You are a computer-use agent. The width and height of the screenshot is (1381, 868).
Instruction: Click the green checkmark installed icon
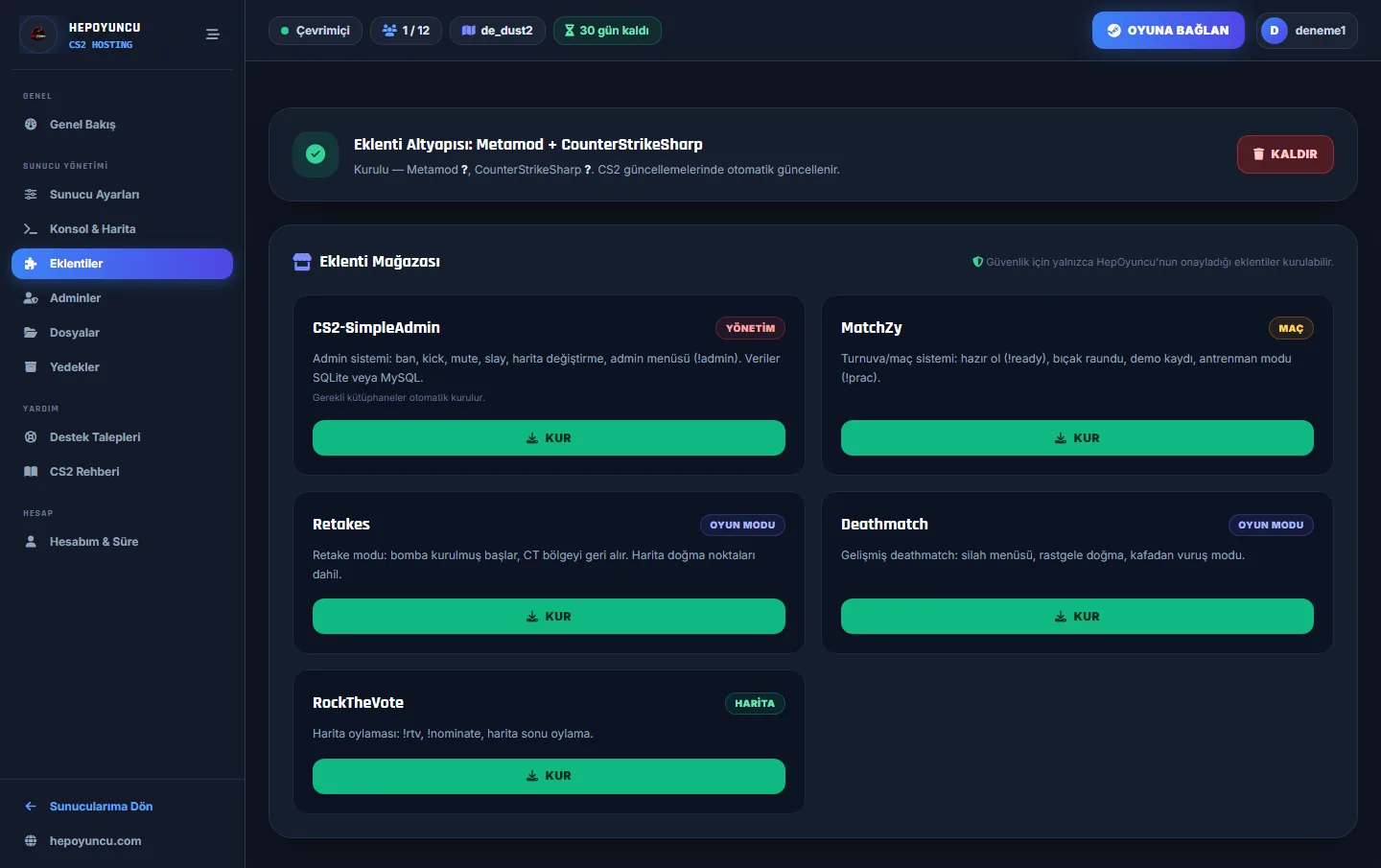(x=316, y=154)
